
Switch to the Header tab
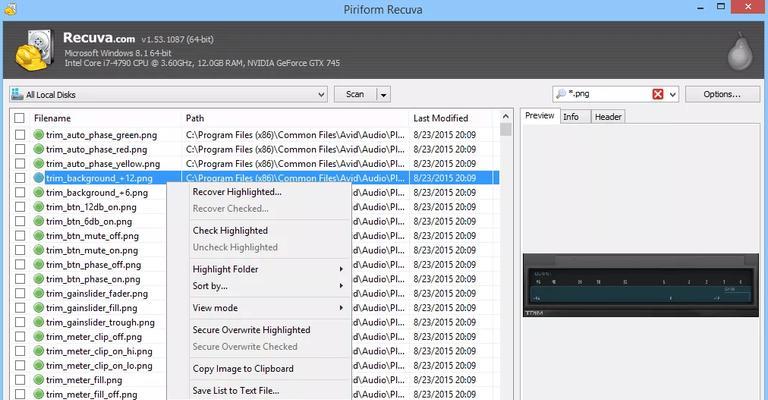point(608,117)
